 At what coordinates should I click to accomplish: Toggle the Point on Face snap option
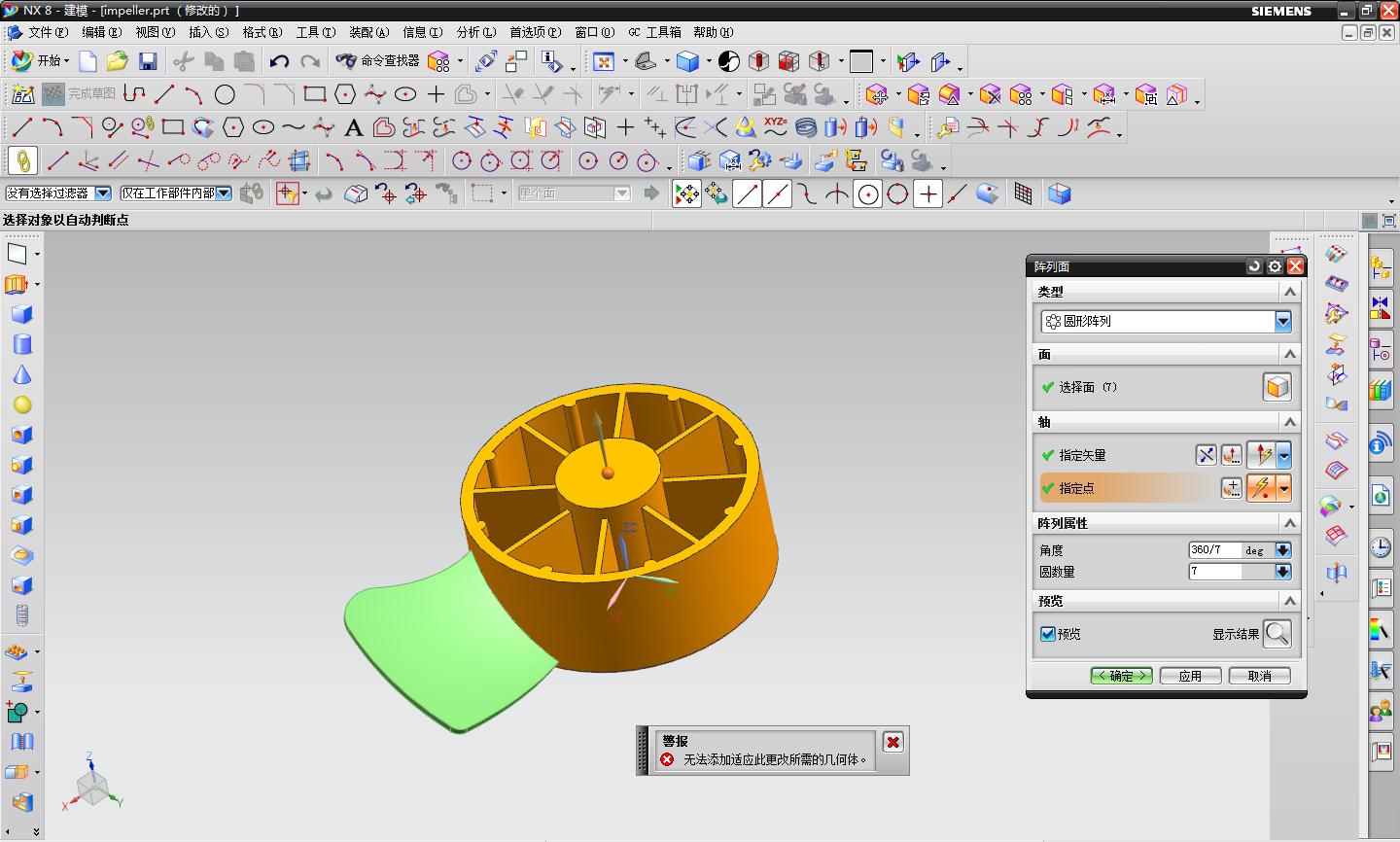988,193
